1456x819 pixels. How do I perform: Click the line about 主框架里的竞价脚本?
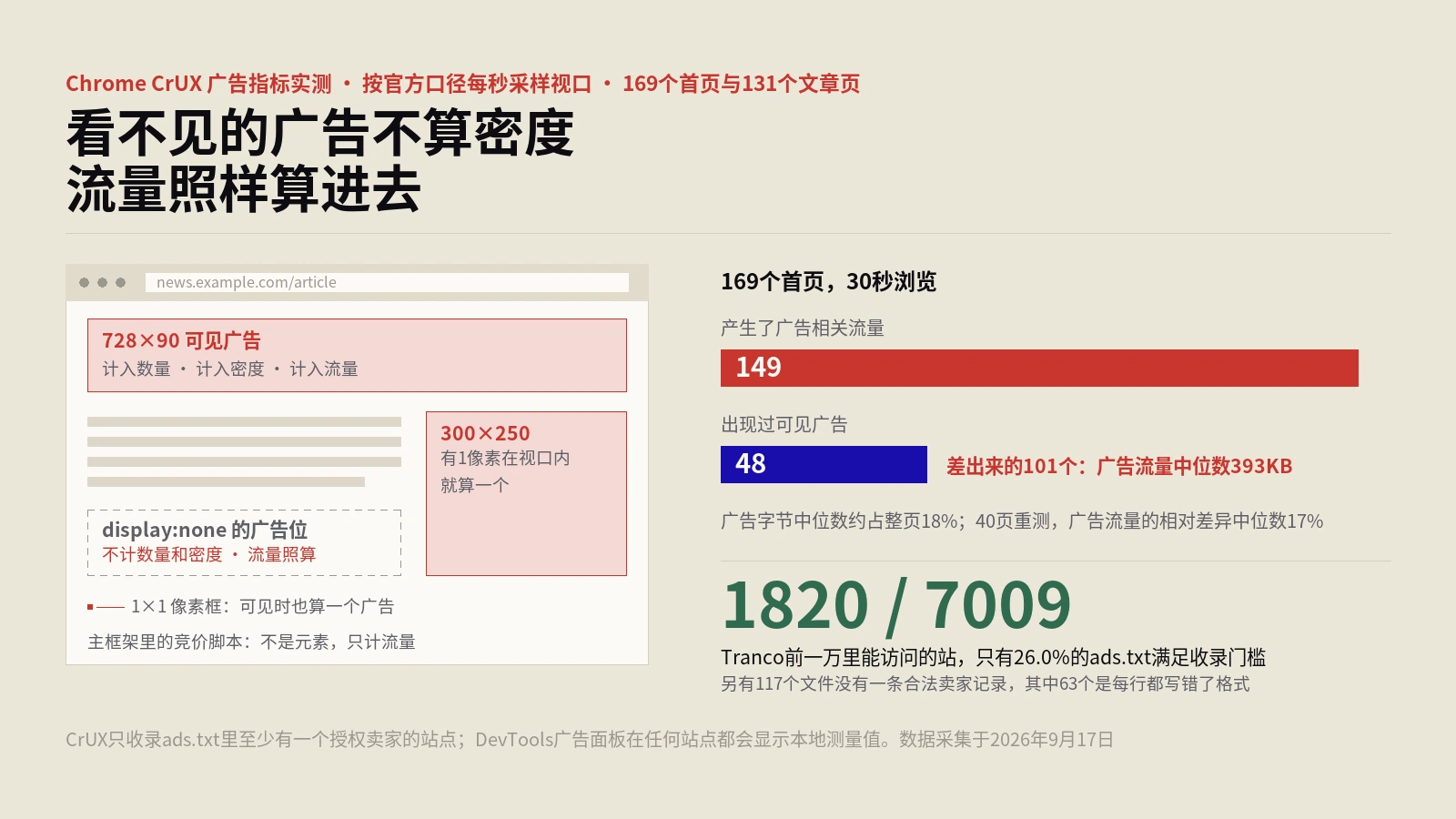click(251, 642)
